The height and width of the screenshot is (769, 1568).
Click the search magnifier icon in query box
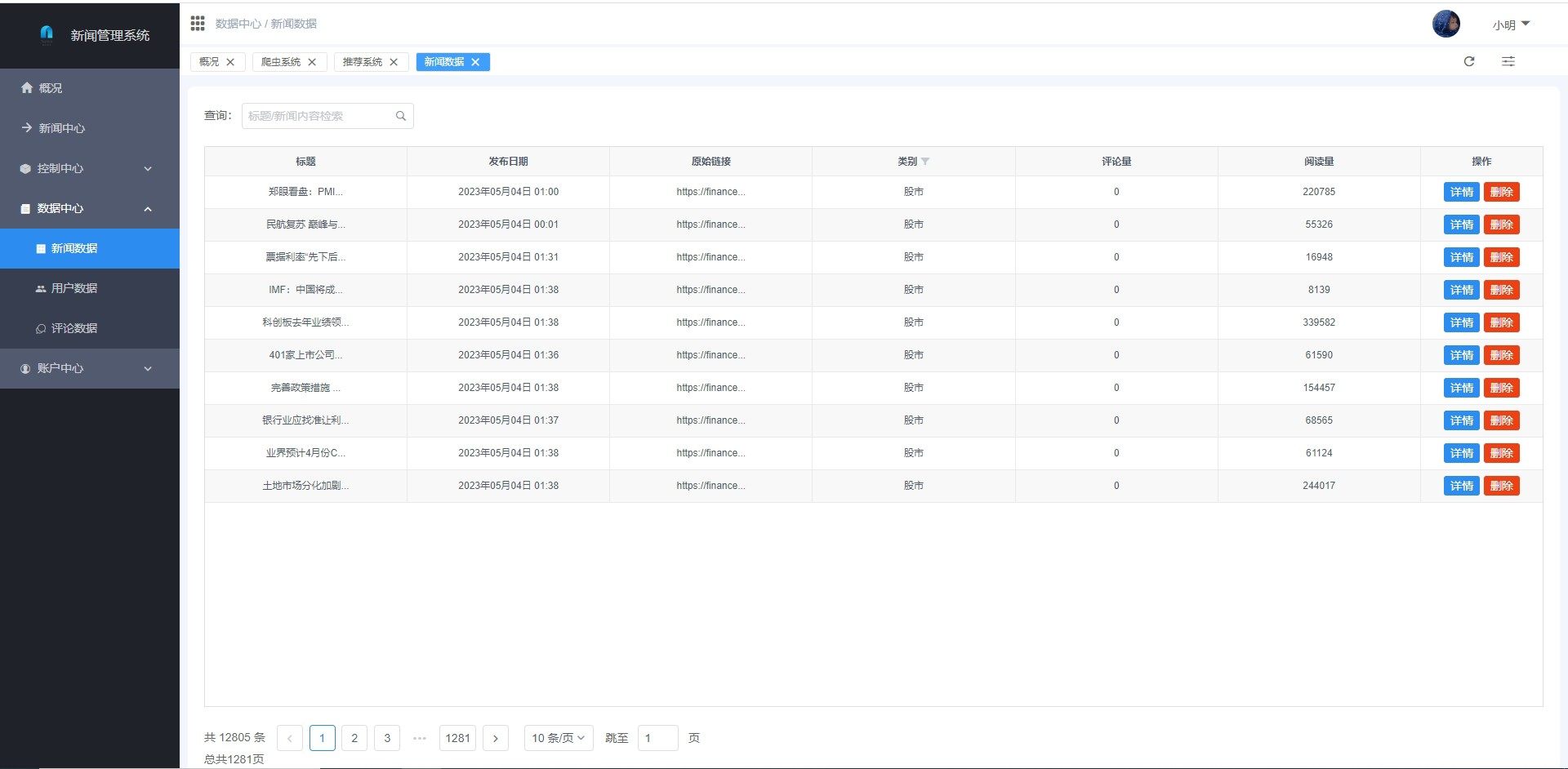401,116
